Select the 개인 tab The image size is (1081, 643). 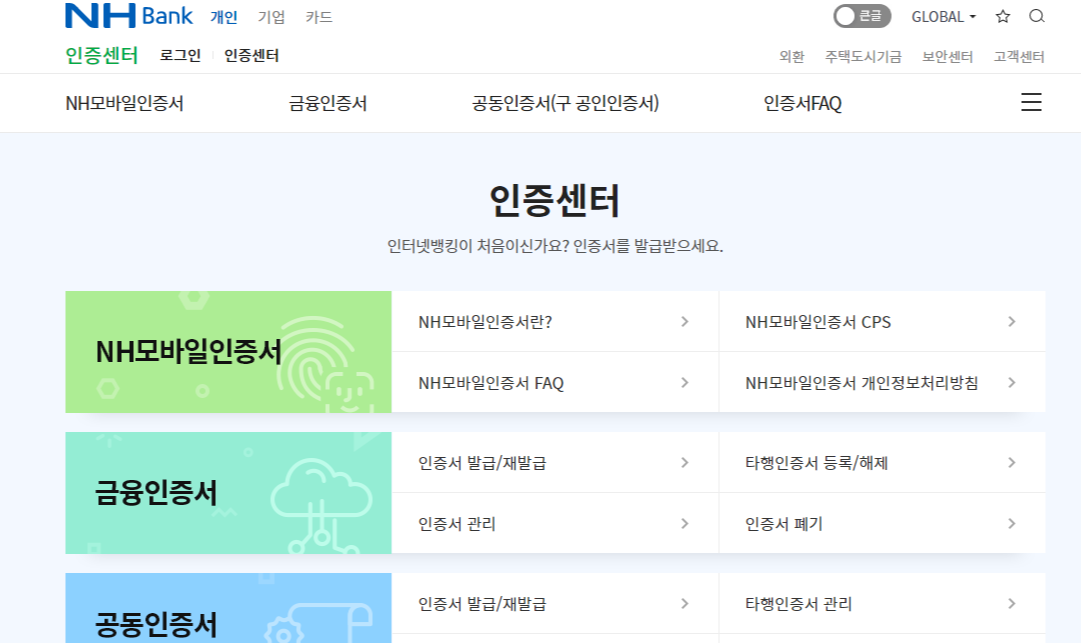tap(224, 17)
